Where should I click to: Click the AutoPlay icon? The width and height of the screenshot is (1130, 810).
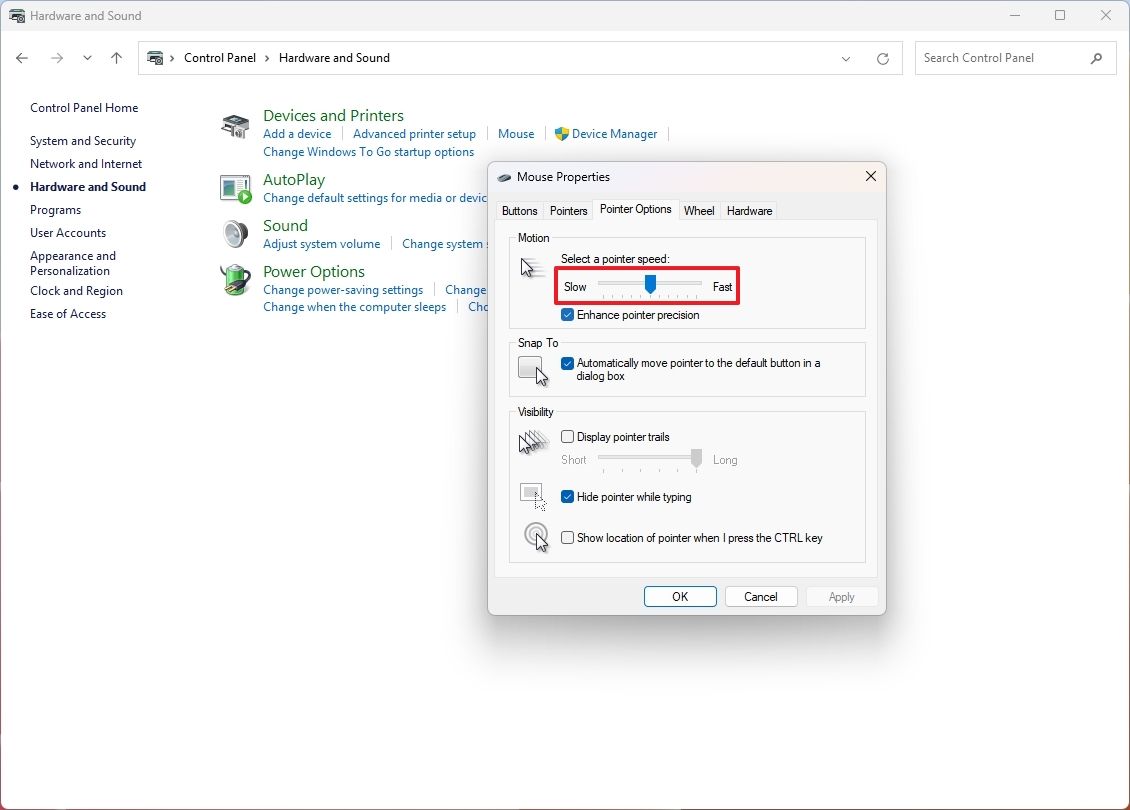(235, 187)
